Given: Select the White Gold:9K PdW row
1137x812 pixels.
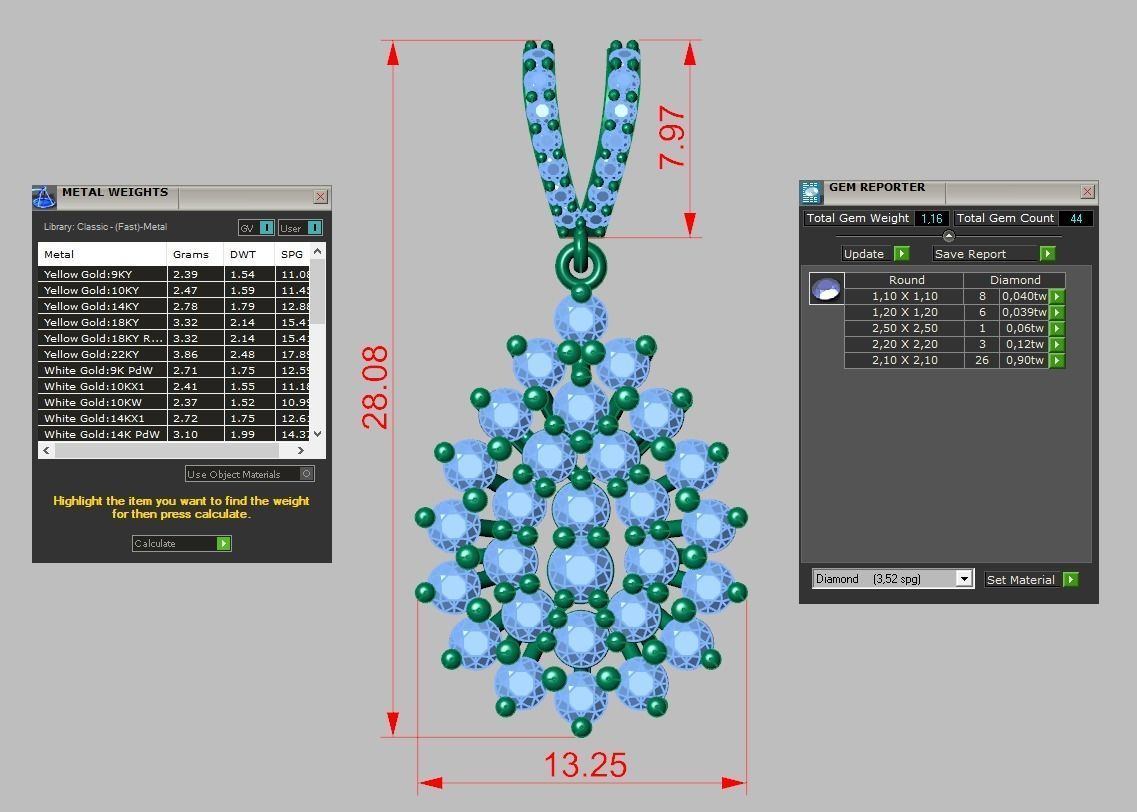Looking at the screenshot, I should point(174,370).
